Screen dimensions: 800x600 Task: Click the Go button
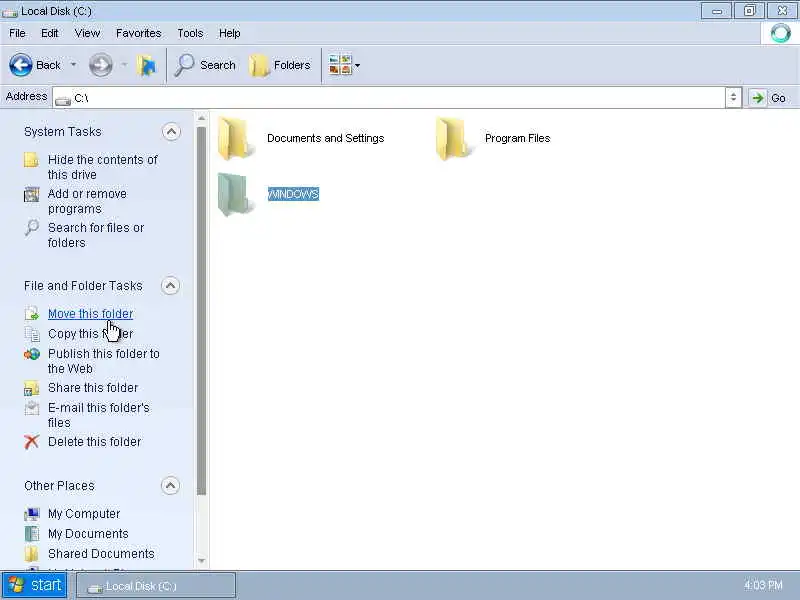pos(769,97)
